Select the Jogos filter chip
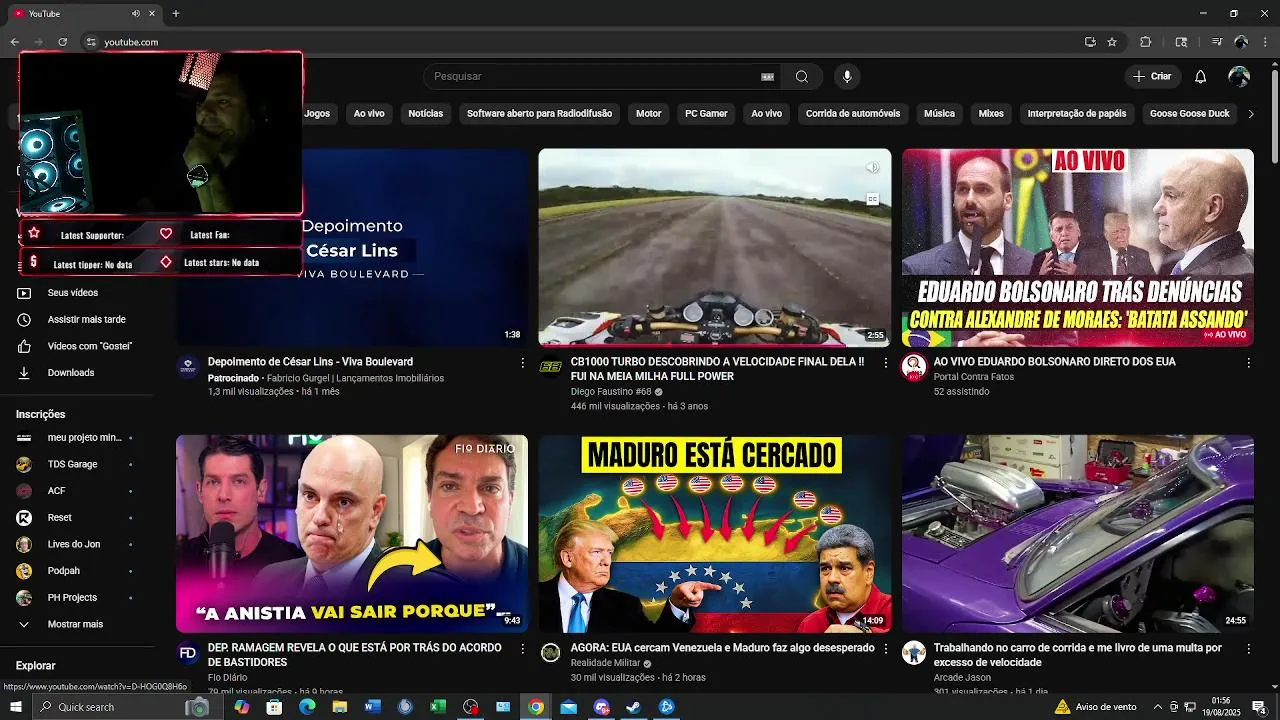The width and height of the screenshot is (1280, 720). (x=317, y=114)
